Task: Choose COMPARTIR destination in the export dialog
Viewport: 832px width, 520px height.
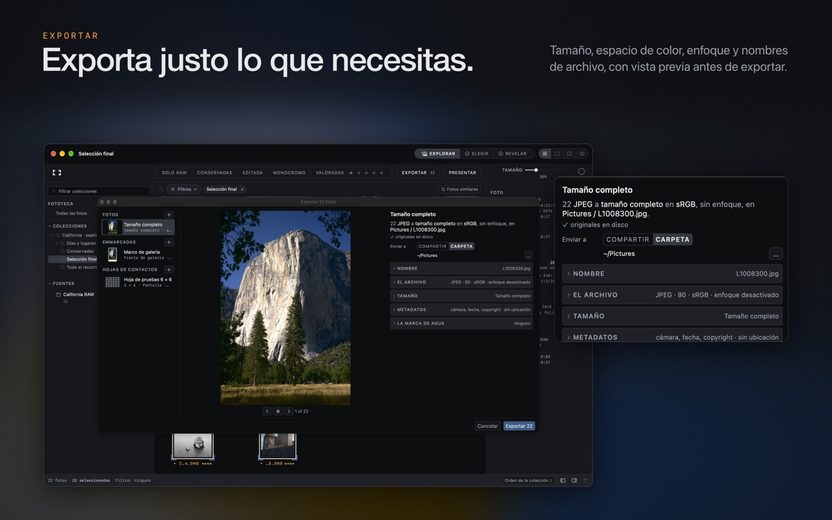Action: [432, 246]
